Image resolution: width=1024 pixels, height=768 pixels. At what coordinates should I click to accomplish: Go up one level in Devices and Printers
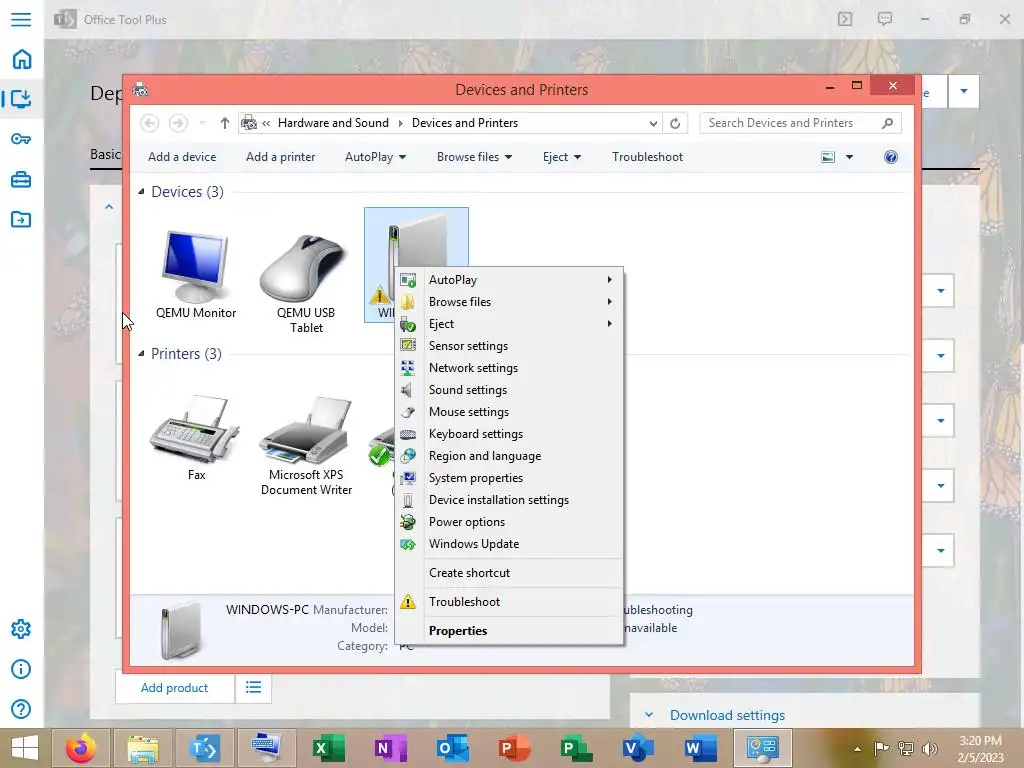[225, 123]
